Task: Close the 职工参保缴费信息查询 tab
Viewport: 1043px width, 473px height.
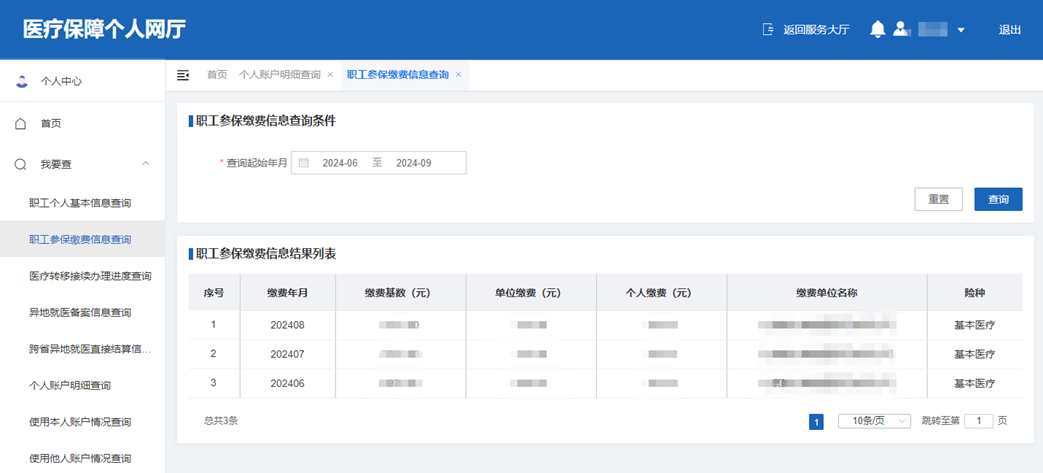Action: [458, 75]
